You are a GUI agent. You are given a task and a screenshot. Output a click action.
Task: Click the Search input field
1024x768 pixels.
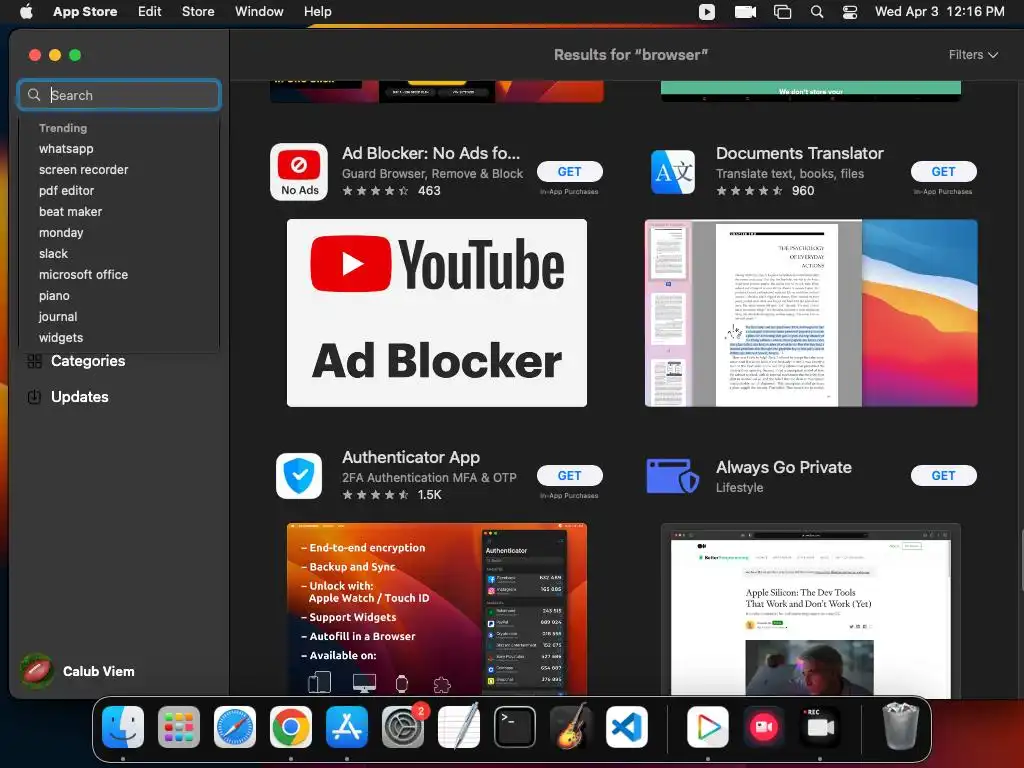[x=119, y=95]
